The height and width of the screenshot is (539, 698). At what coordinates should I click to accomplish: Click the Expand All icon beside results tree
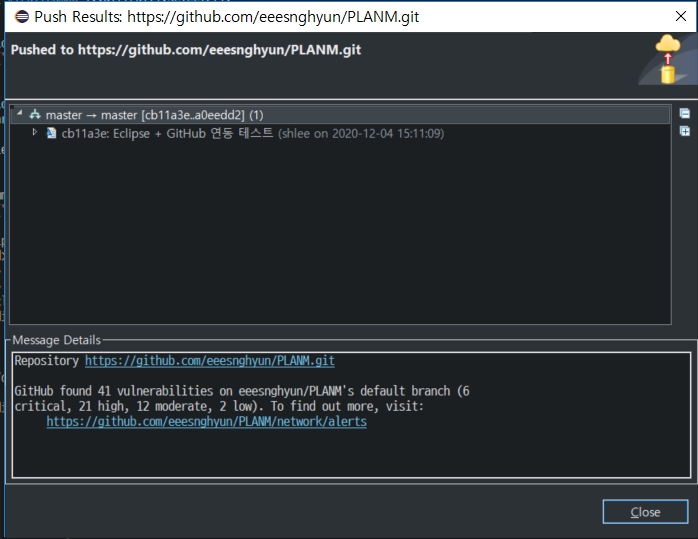pyautogui.click(x=684, y=131)
